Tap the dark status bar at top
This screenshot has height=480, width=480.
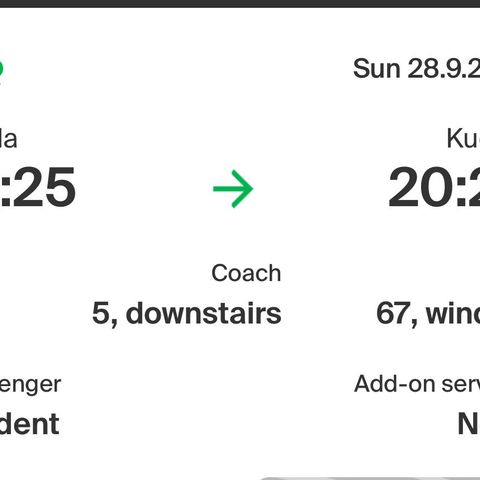[240, 4]
